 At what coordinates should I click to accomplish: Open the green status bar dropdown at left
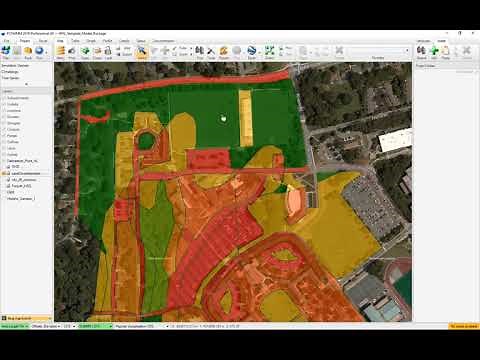pyautogui.click(x=15, y=326)
